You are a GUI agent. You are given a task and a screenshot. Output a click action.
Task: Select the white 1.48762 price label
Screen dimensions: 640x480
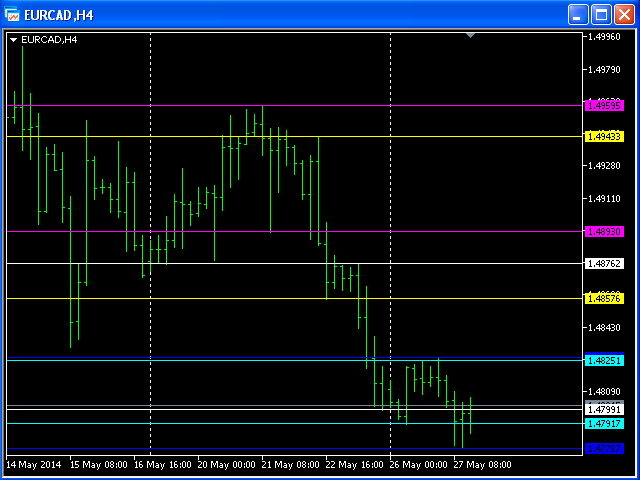pyautogui.click(x=604, y=263)
